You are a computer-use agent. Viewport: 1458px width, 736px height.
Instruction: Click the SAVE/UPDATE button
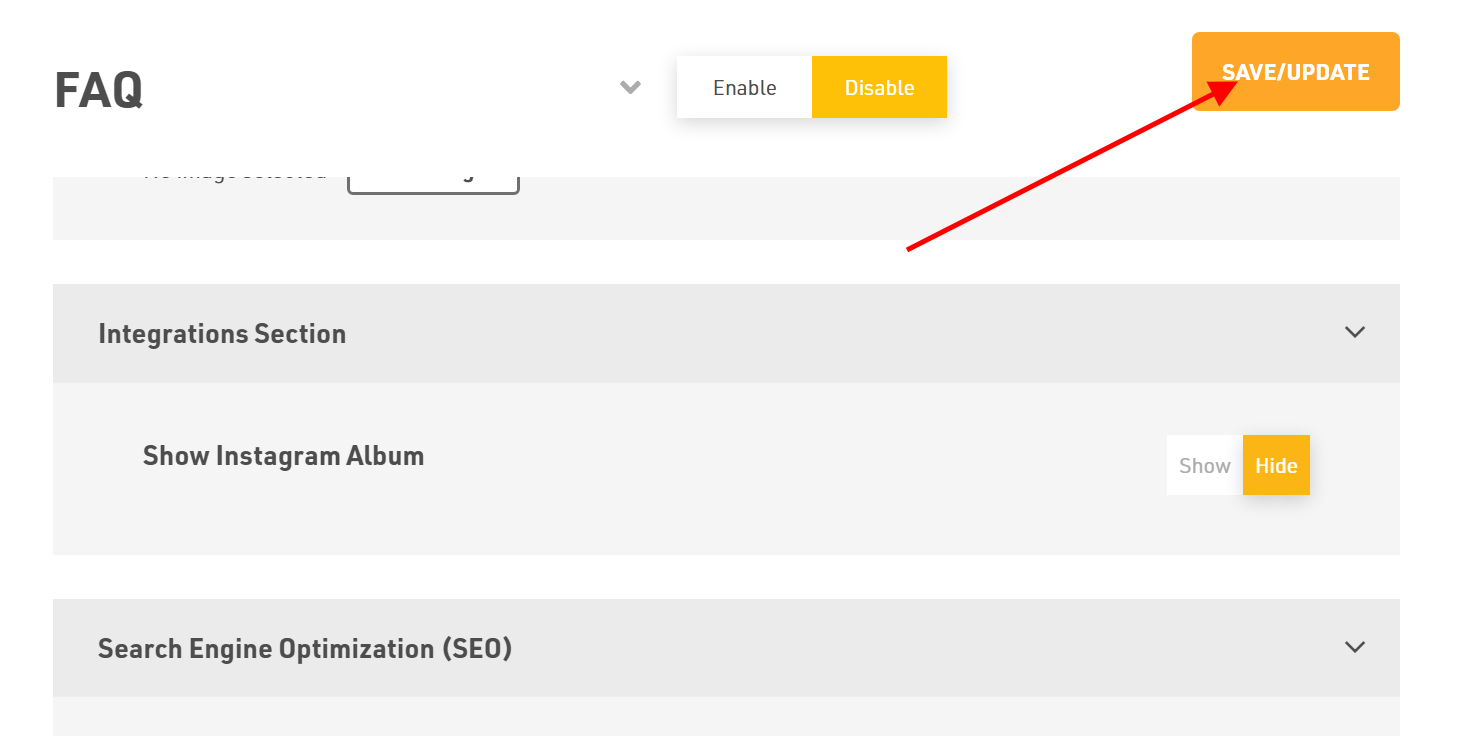tap(1295, 72)
